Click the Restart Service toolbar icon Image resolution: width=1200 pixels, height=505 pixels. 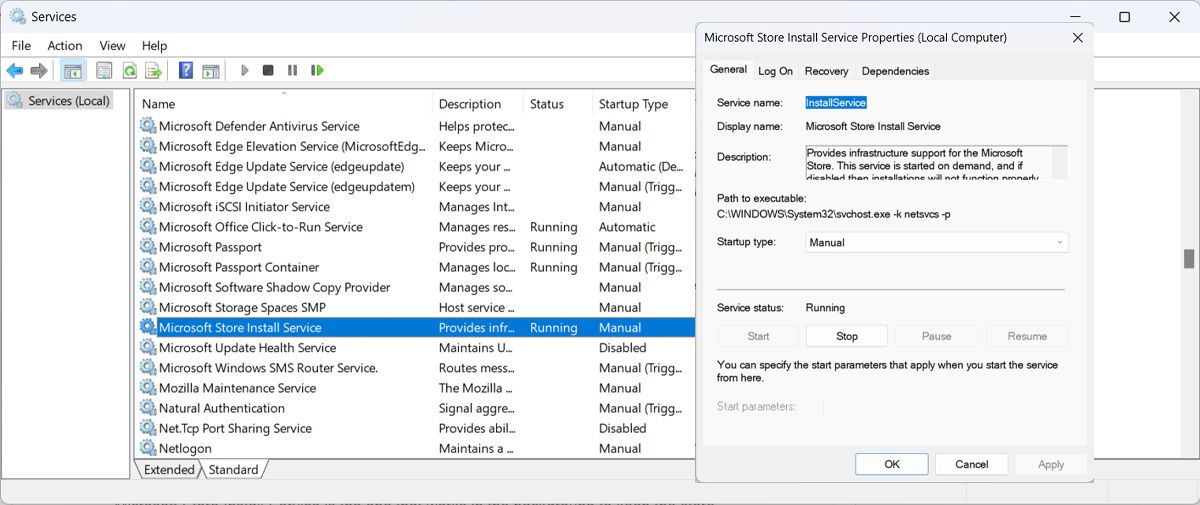click(317, 71)
